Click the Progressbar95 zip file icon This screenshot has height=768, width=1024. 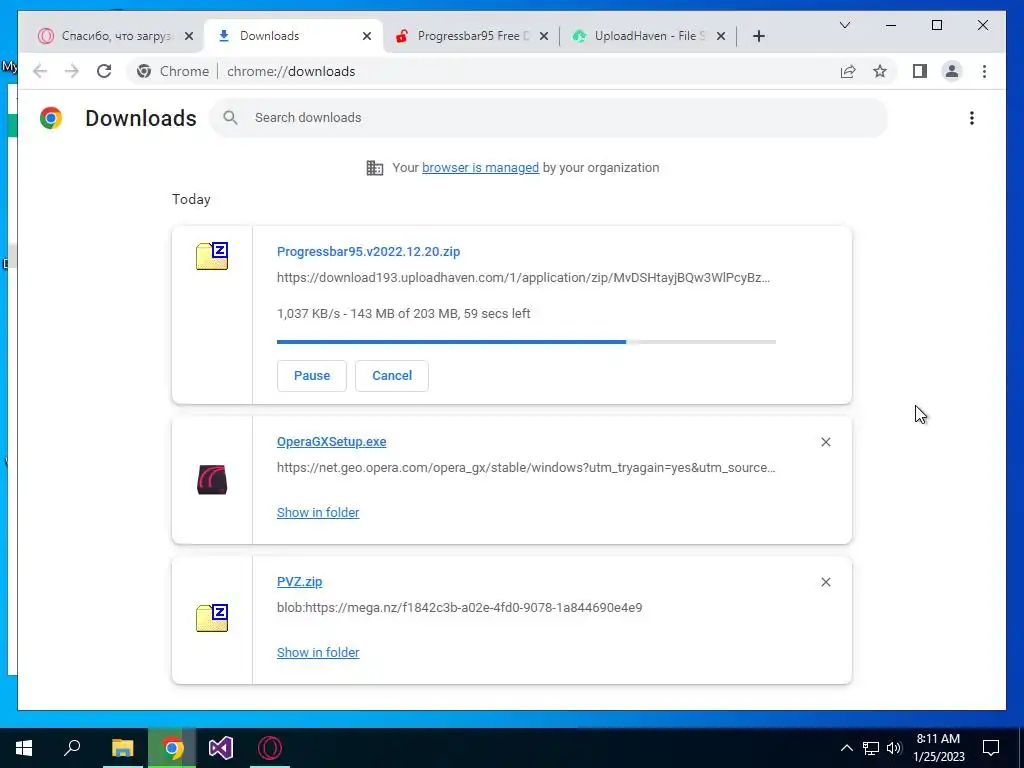(212, 255)
